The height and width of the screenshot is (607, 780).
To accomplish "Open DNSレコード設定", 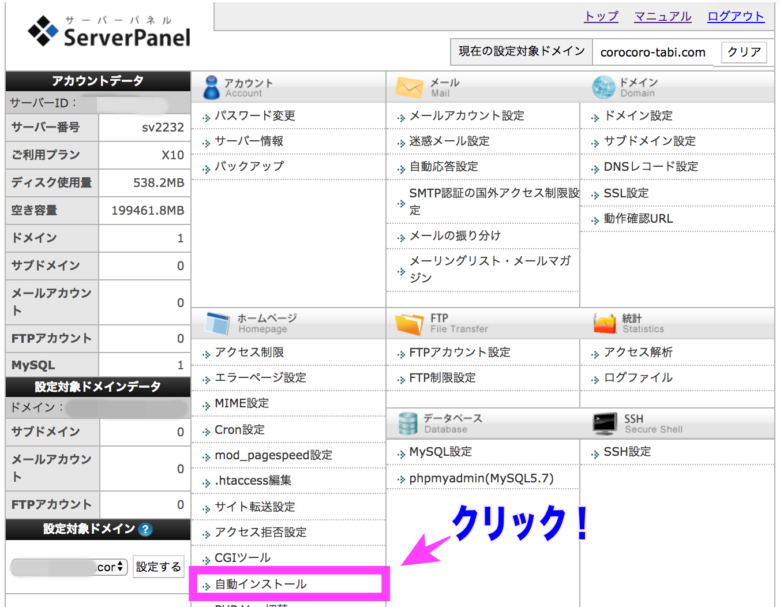I will 651,167.
